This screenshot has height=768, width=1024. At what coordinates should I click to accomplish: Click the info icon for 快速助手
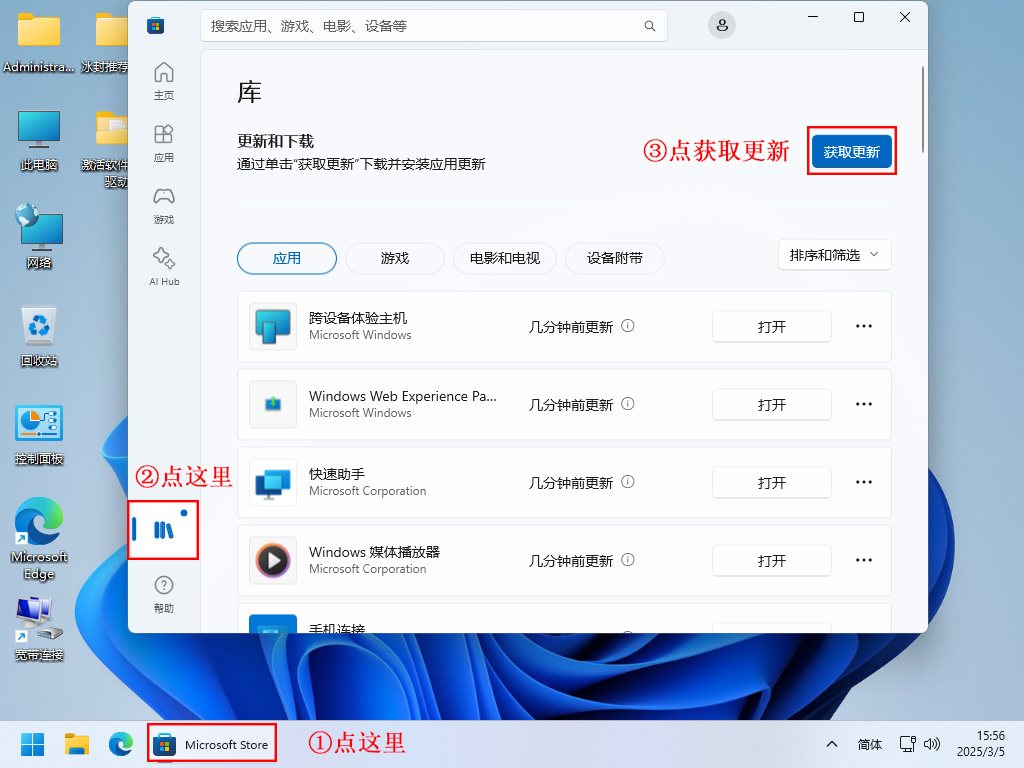[x=628, y=481]
